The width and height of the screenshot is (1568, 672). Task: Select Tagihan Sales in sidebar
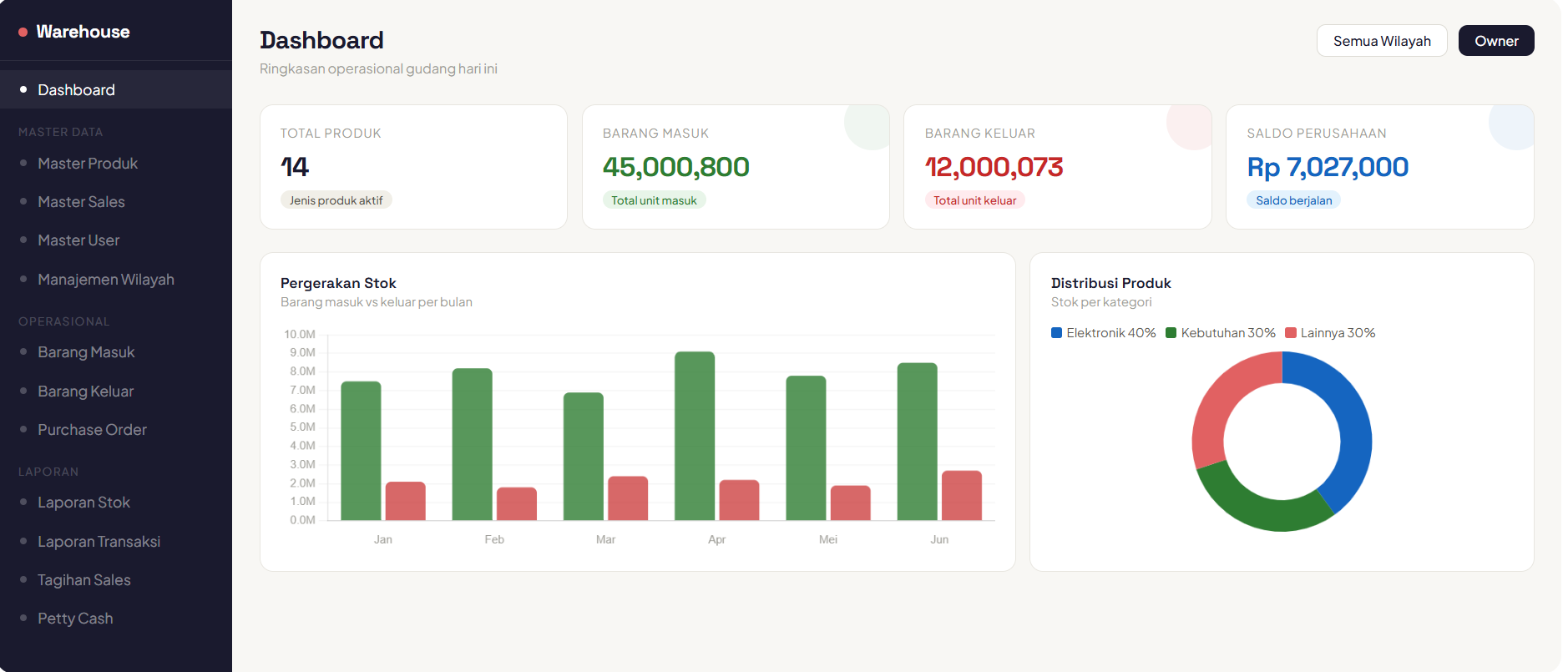84,580
